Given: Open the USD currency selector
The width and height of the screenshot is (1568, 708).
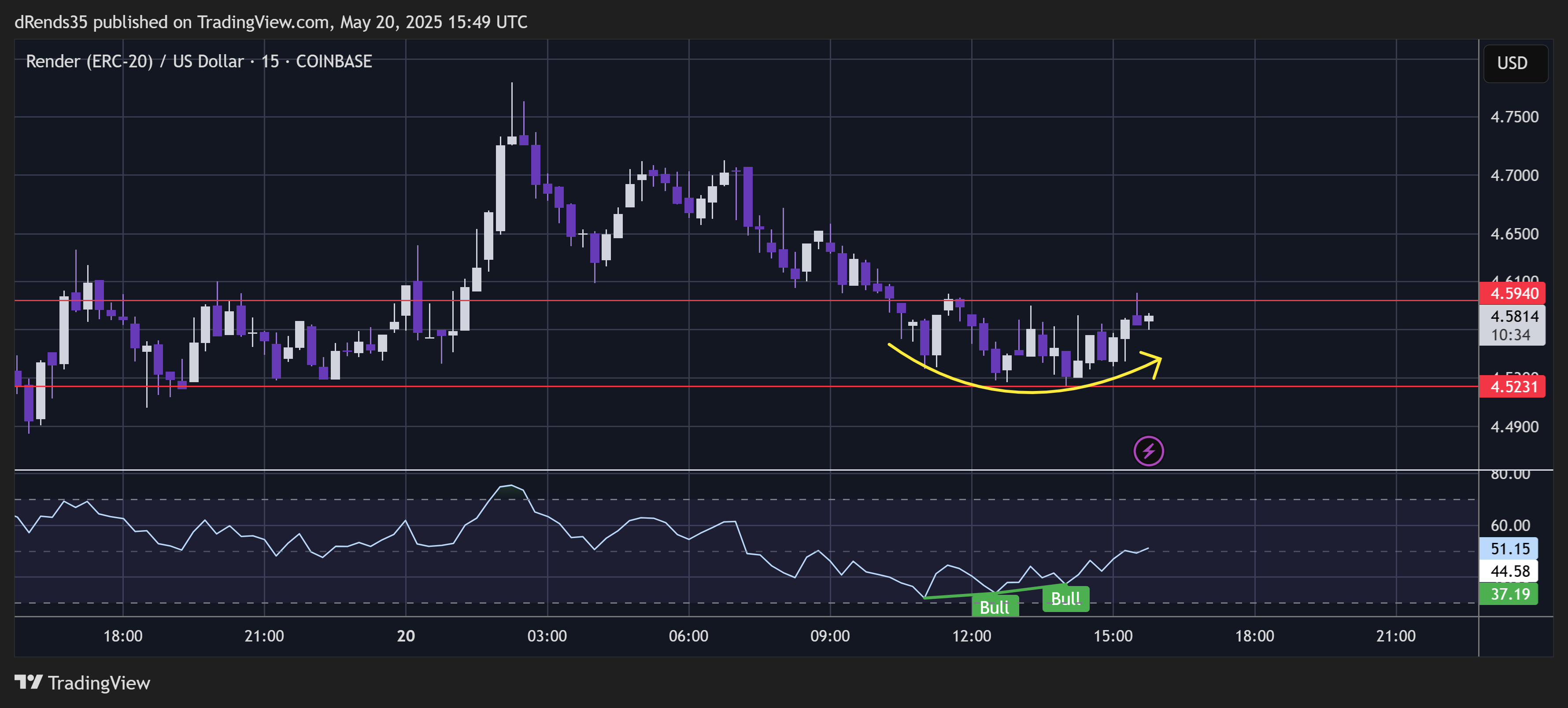Looking at the screenshot, I should click(1515, 63).
